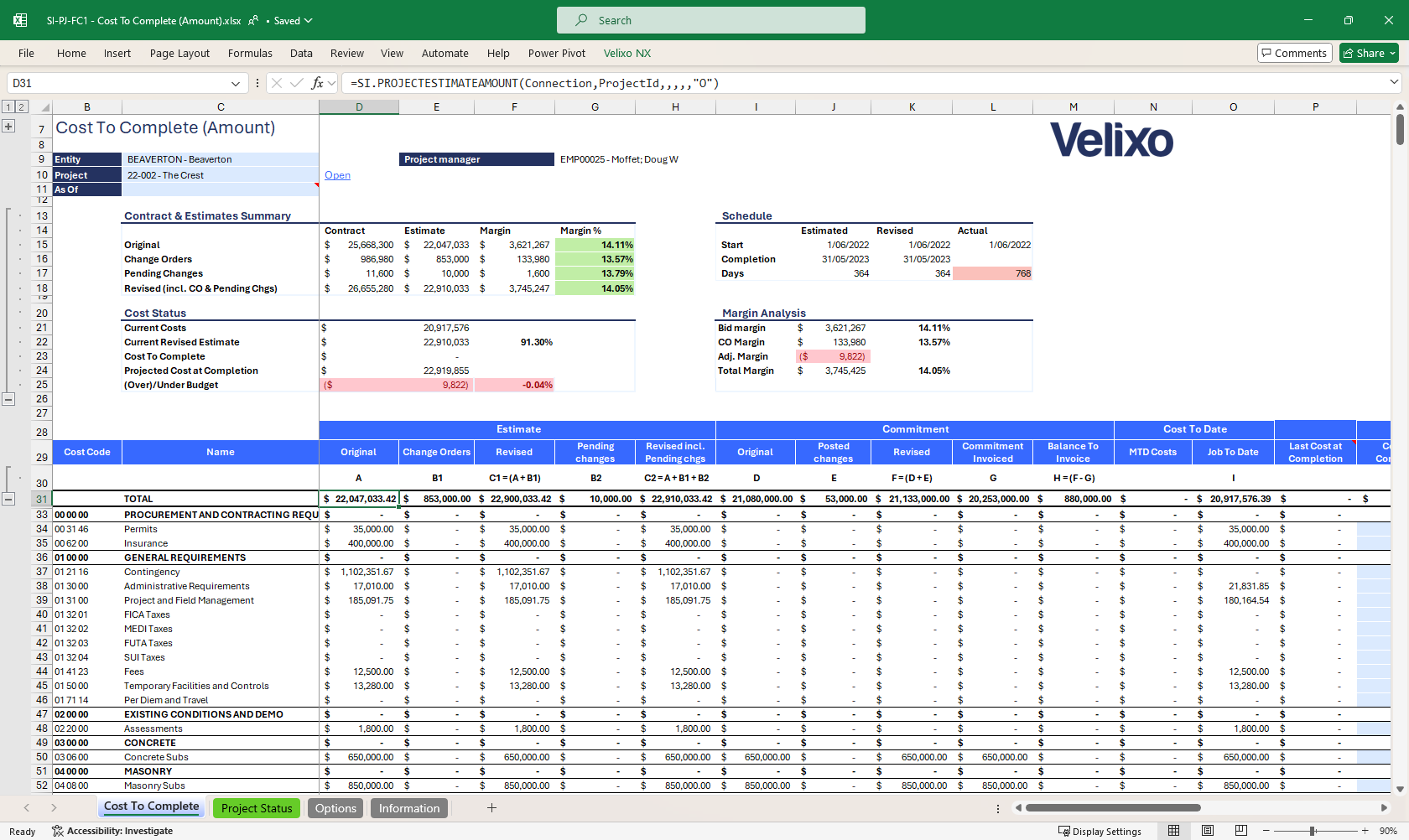Screen dimensions: 1409x840
Task: Expand the formula bar
Action: 1394,82
